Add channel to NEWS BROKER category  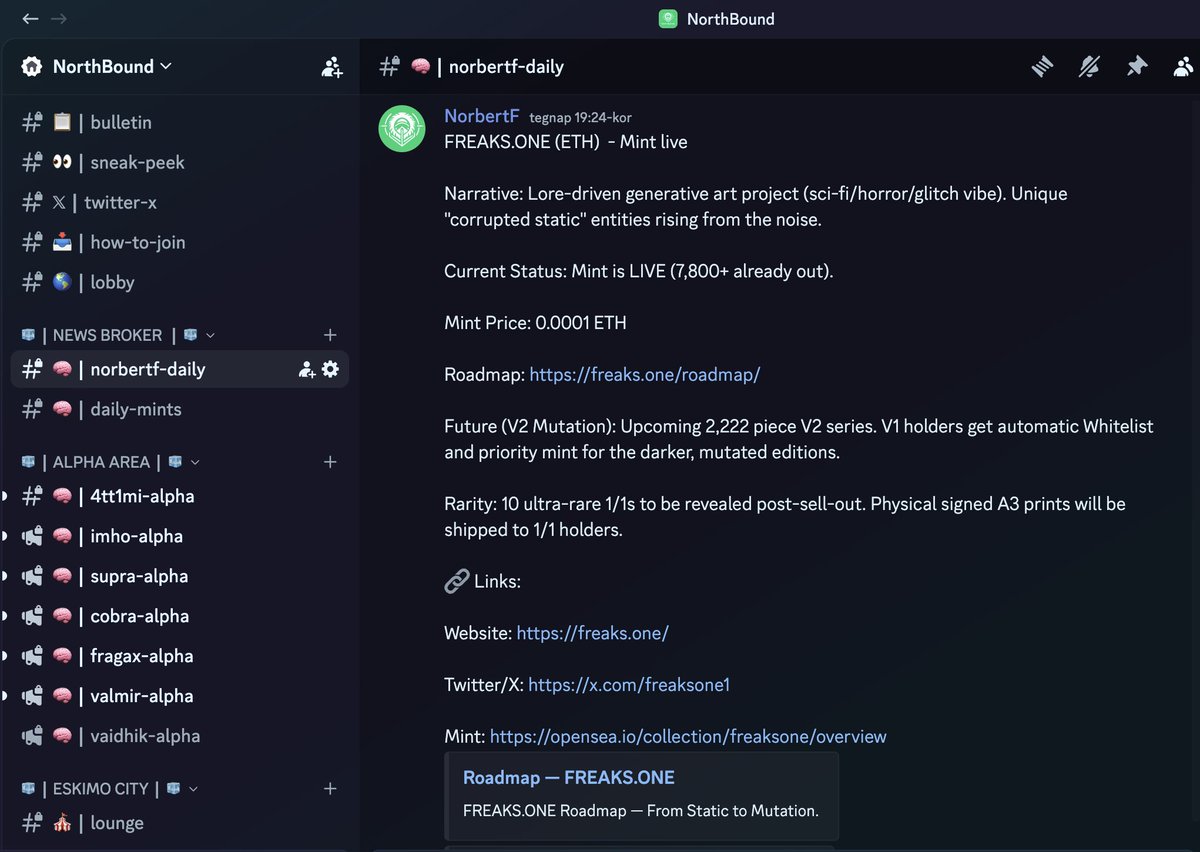tap(330, 335)
